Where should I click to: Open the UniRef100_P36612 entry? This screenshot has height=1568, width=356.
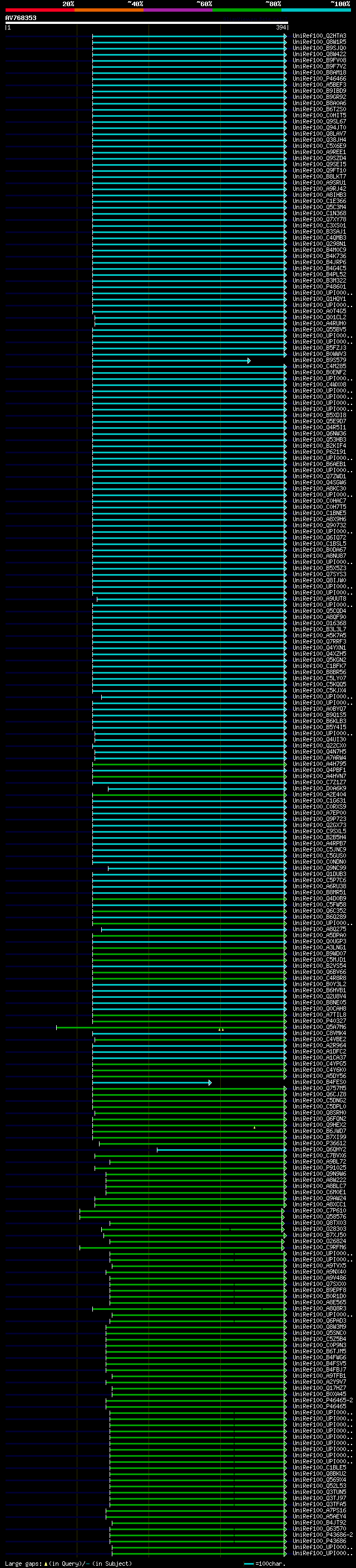point(319,1143)
